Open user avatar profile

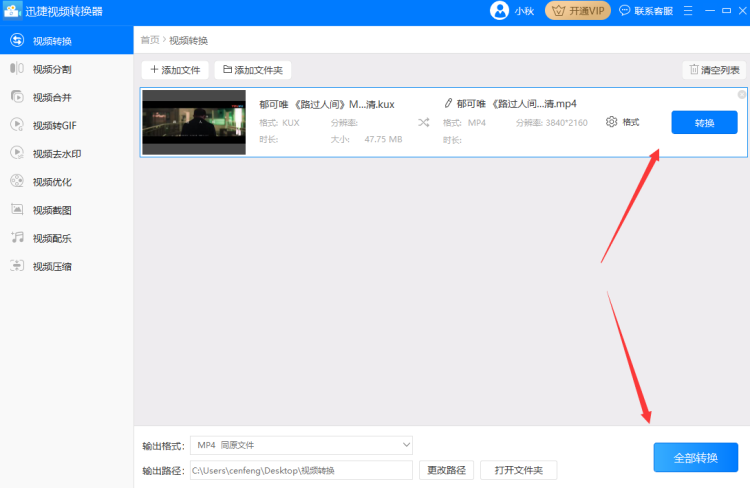pos(499,11)
